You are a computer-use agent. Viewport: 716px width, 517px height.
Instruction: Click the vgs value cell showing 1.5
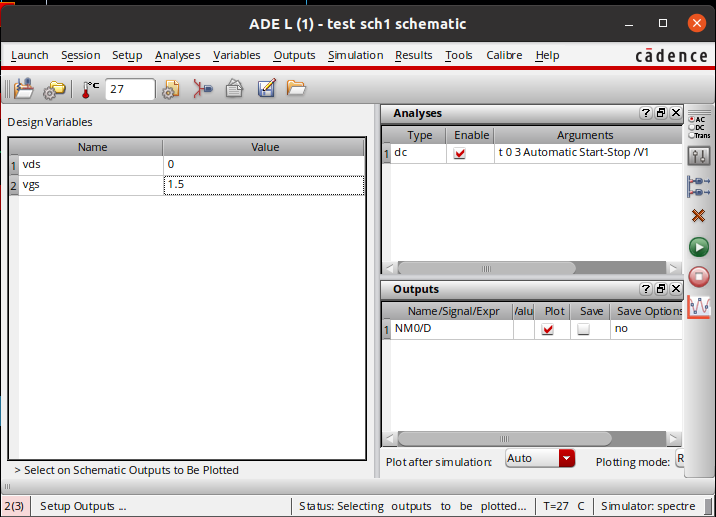pyautogui.click(x=264, y=185)
